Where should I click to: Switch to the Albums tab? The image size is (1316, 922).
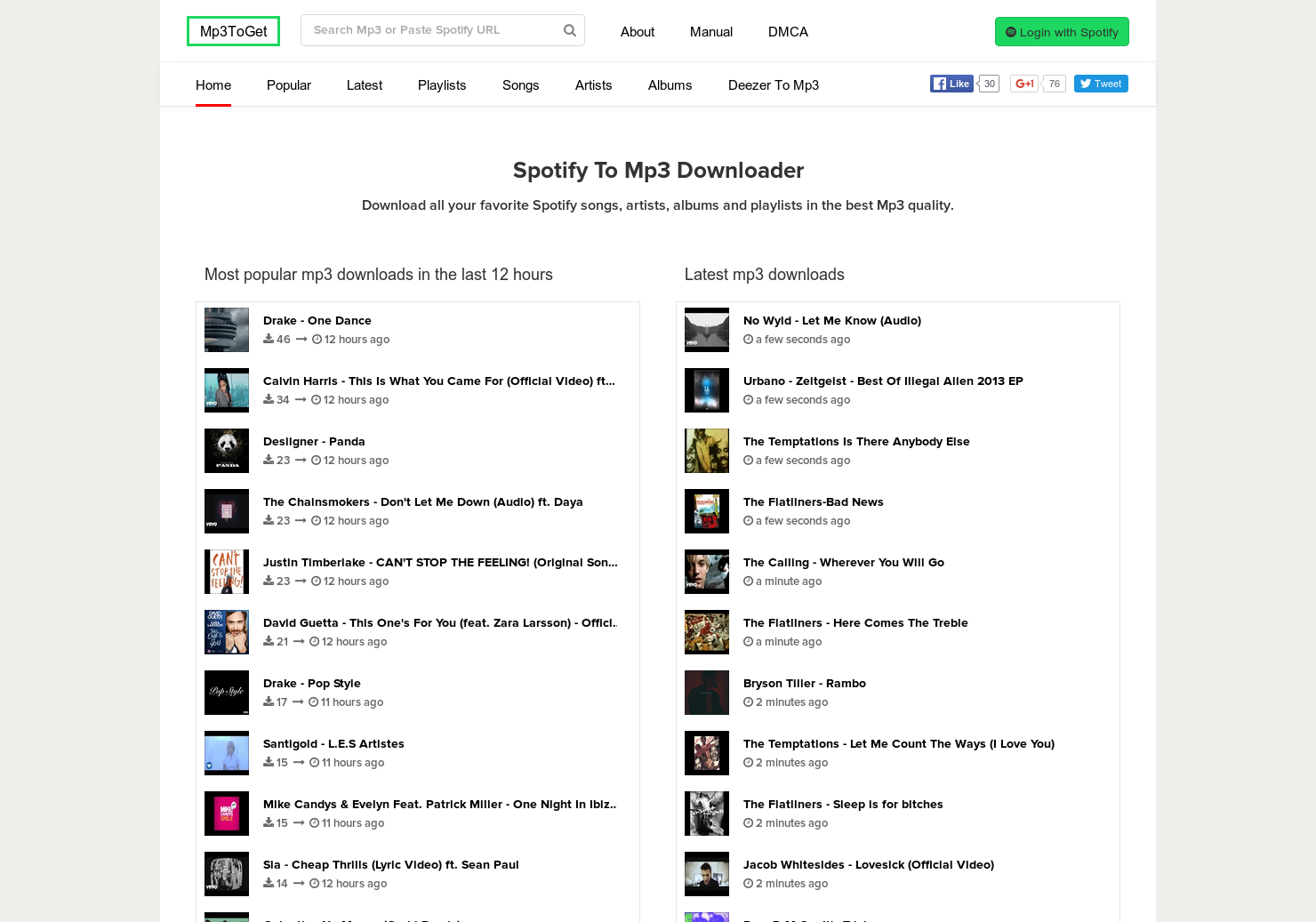tap(670, 84)
